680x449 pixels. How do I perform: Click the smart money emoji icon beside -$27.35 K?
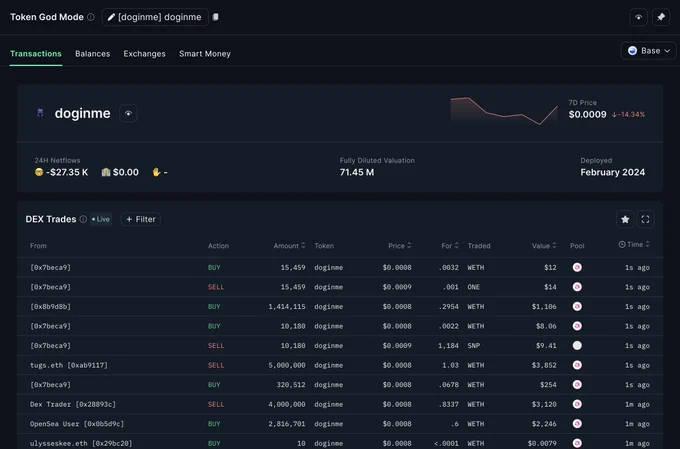[x=39, y=173]
